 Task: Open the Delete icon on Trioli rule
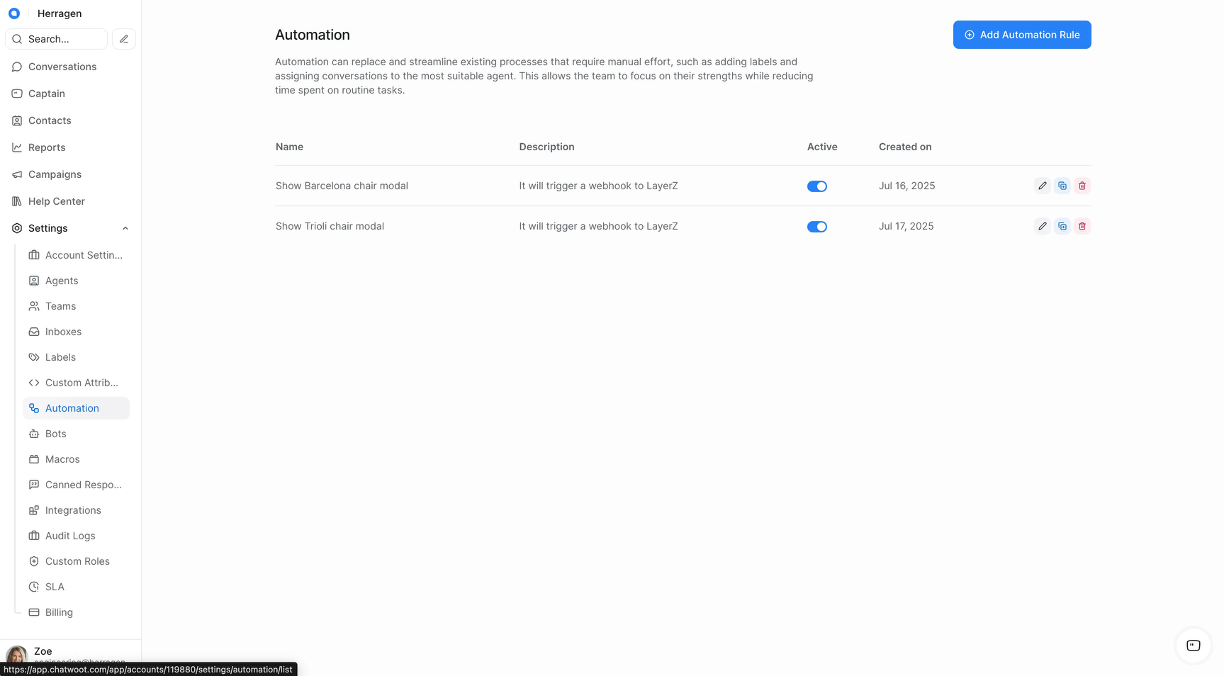pos(1082,226)
